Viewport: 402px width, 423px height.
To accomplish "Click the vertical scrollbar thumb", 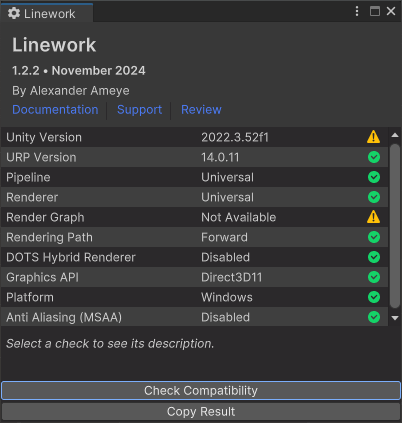I will pos(395,226).
